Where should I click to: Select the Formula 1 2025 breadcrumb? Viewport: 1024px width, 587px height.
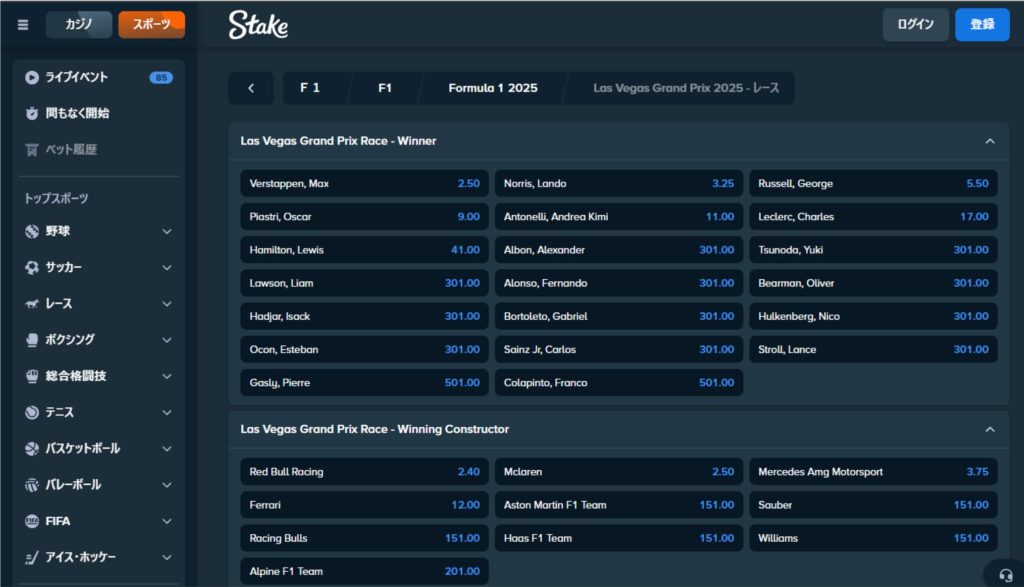(492, 88)
